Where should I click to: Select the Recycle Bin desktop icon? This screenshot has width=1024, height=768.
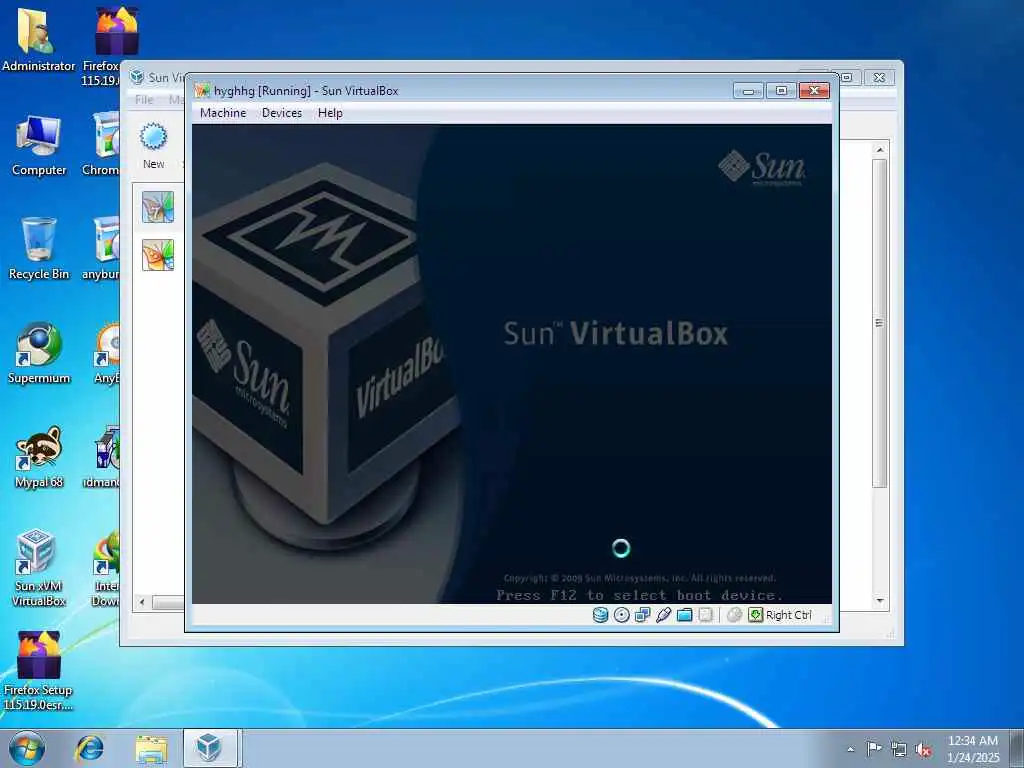pyautogui.click(x=39, y=249)
